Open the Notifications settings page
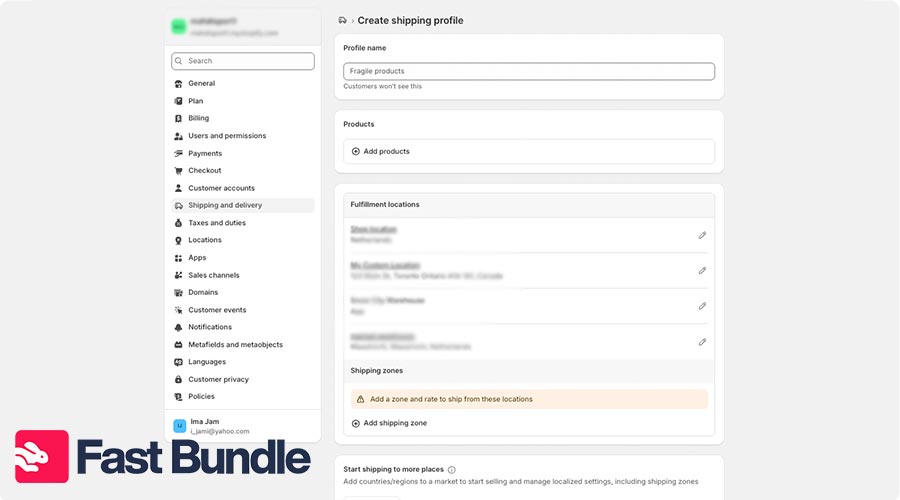Image resolution: width=900 pixels, height=500 pixels. pos(210,327)
